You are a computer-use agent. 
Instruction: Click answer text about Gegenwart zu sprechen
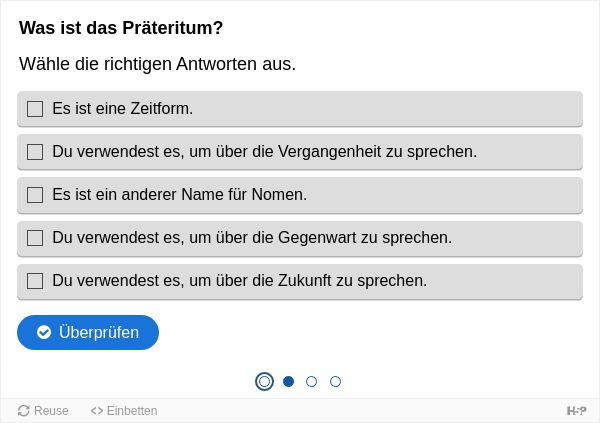tap(252, 238)
